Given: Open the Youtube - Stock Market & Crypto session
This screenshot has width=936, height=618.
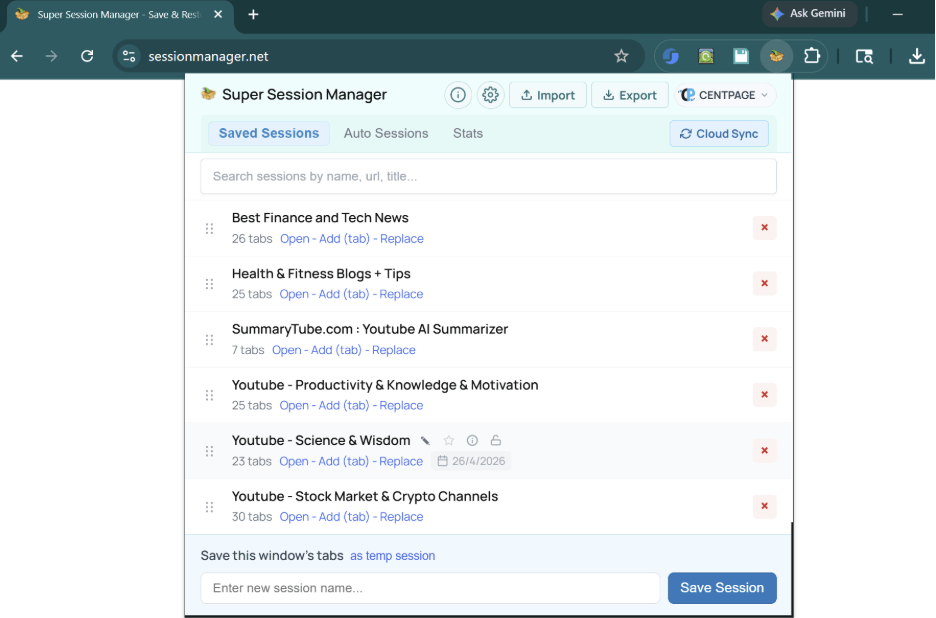Looking at the screenshot, I should click(294, 517).
